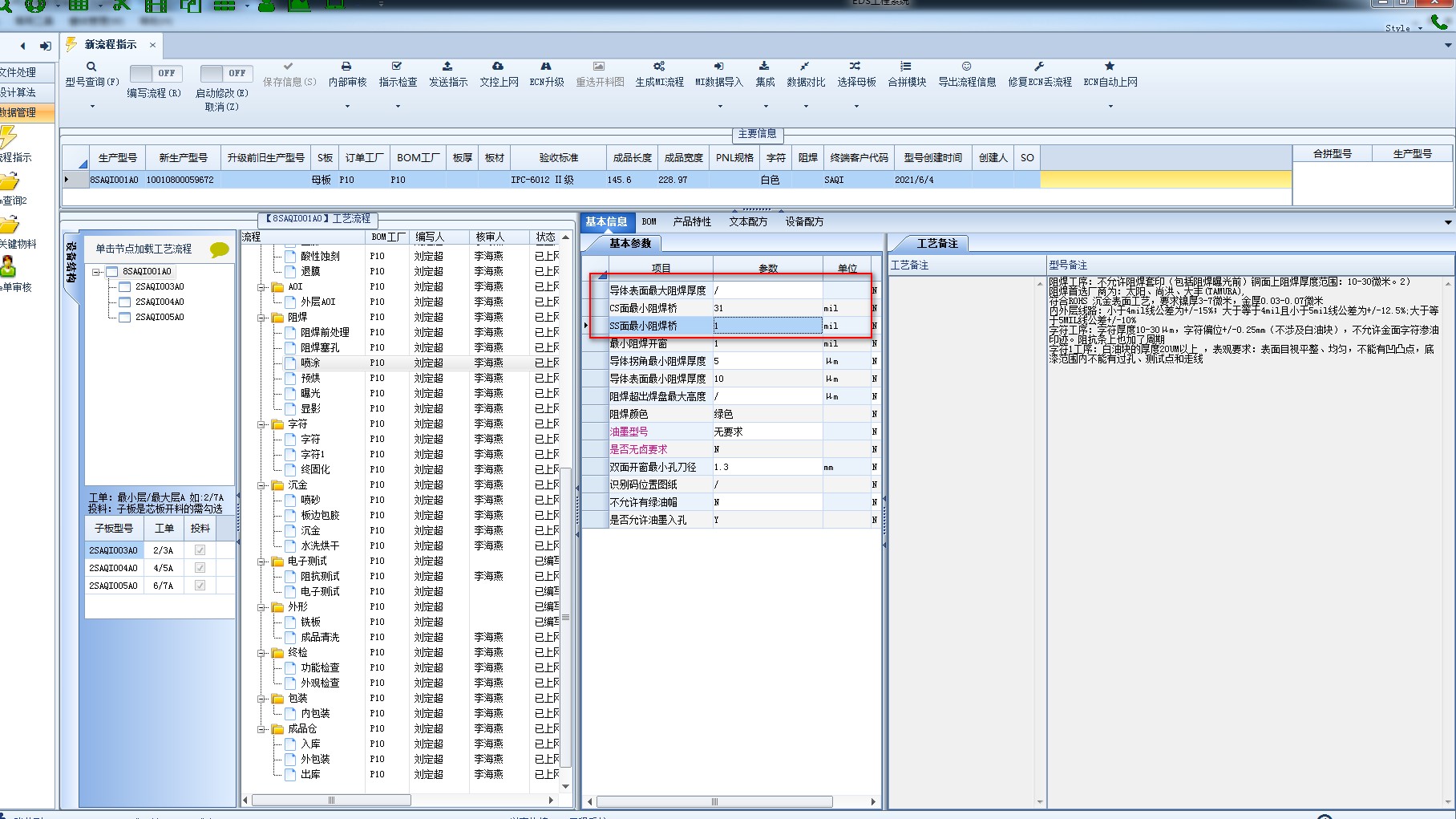Click the yellow speech bubble icon
Viewport: 1456px width, 819px height.
pos(219,250)
